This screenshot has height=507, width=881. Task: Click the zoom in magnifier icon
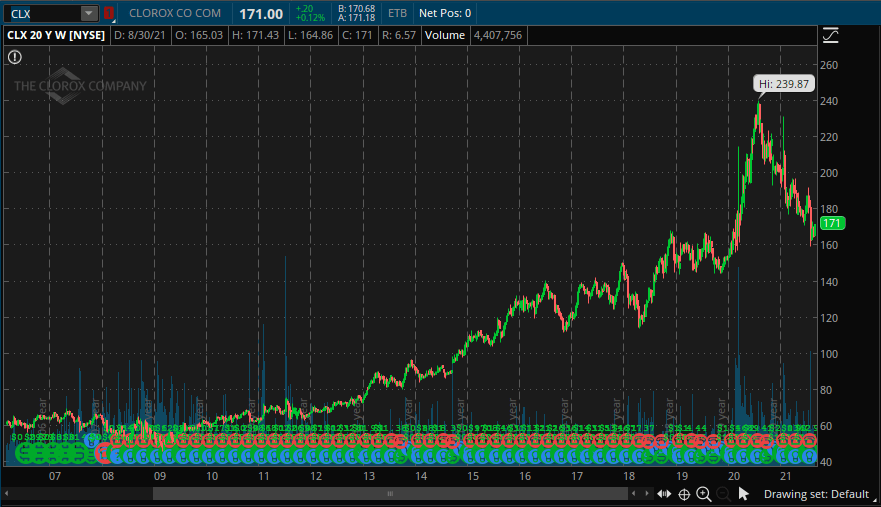[703, 494]
